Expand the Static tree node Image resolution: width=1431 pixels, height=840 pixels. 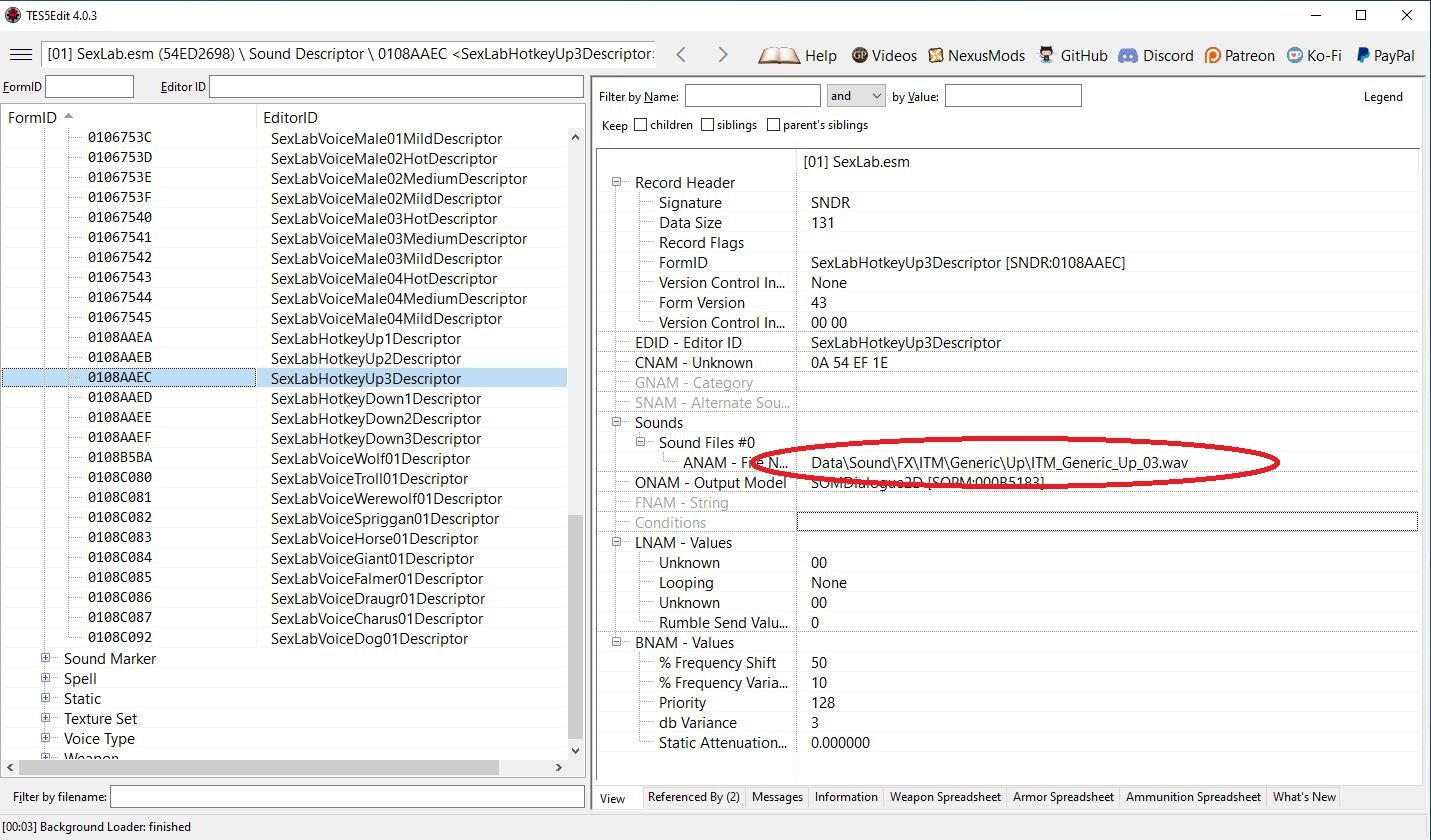[x=45, y=698]
